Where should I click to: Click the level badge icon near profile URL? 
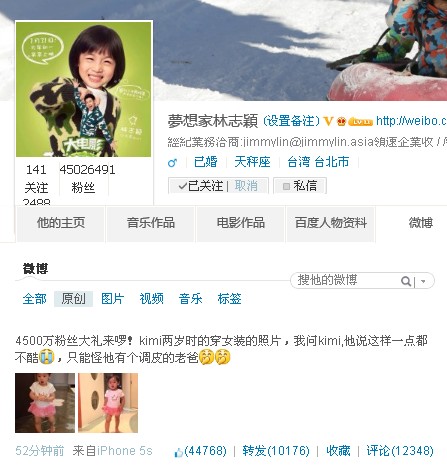pos(360,122)
